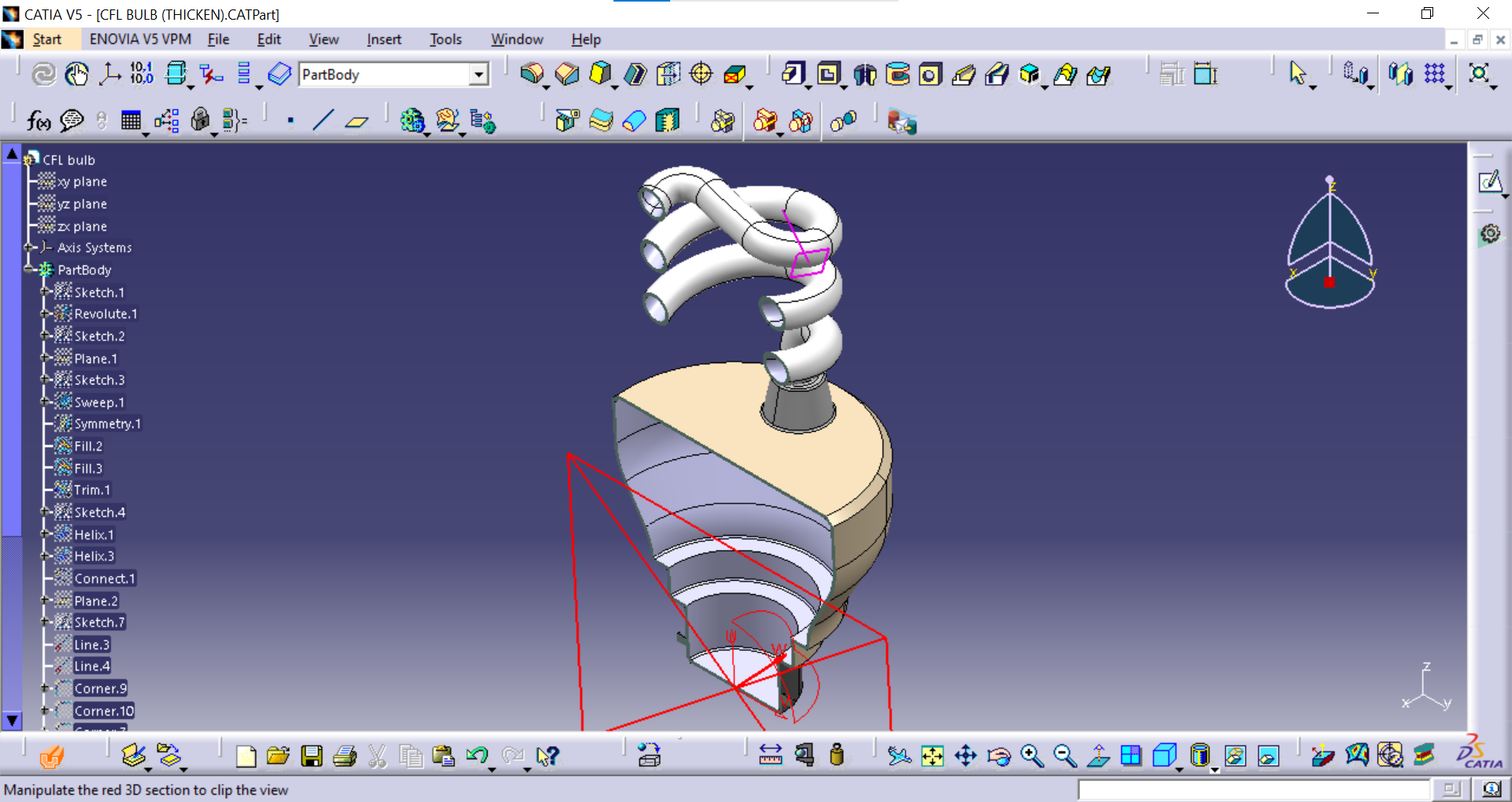This screenshot has width=1512, height=802.
Task: Select the Mirror tool
Action: pyautogui.click(x=1401, y=74)
